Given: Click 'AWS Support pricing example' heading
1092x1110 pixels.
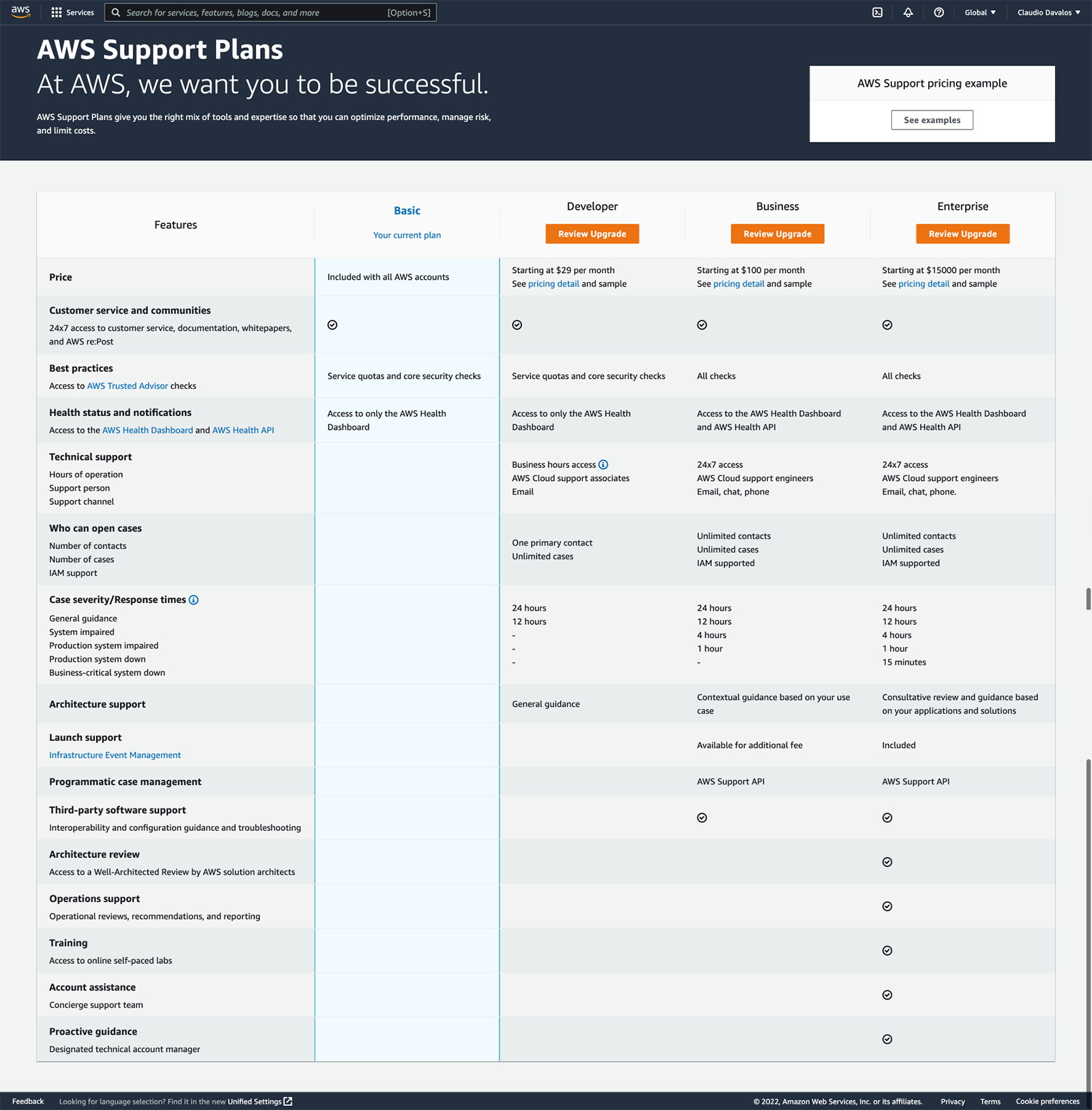Looking at the screenshot, I should [932, 83].
